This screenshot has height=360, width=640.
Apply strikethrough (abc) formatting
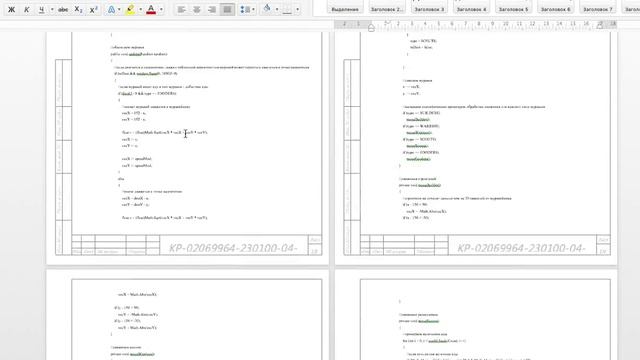point(63,9)
